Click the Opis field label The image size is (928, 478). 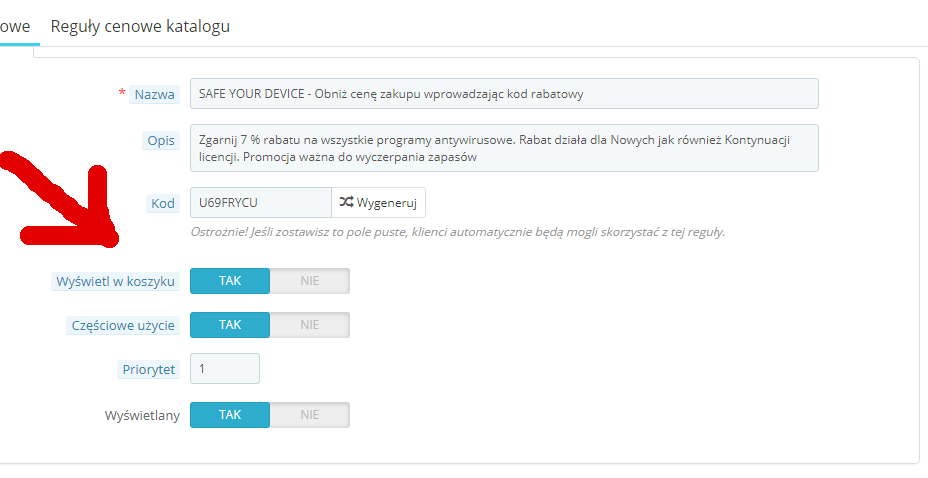tap(161, 141)
